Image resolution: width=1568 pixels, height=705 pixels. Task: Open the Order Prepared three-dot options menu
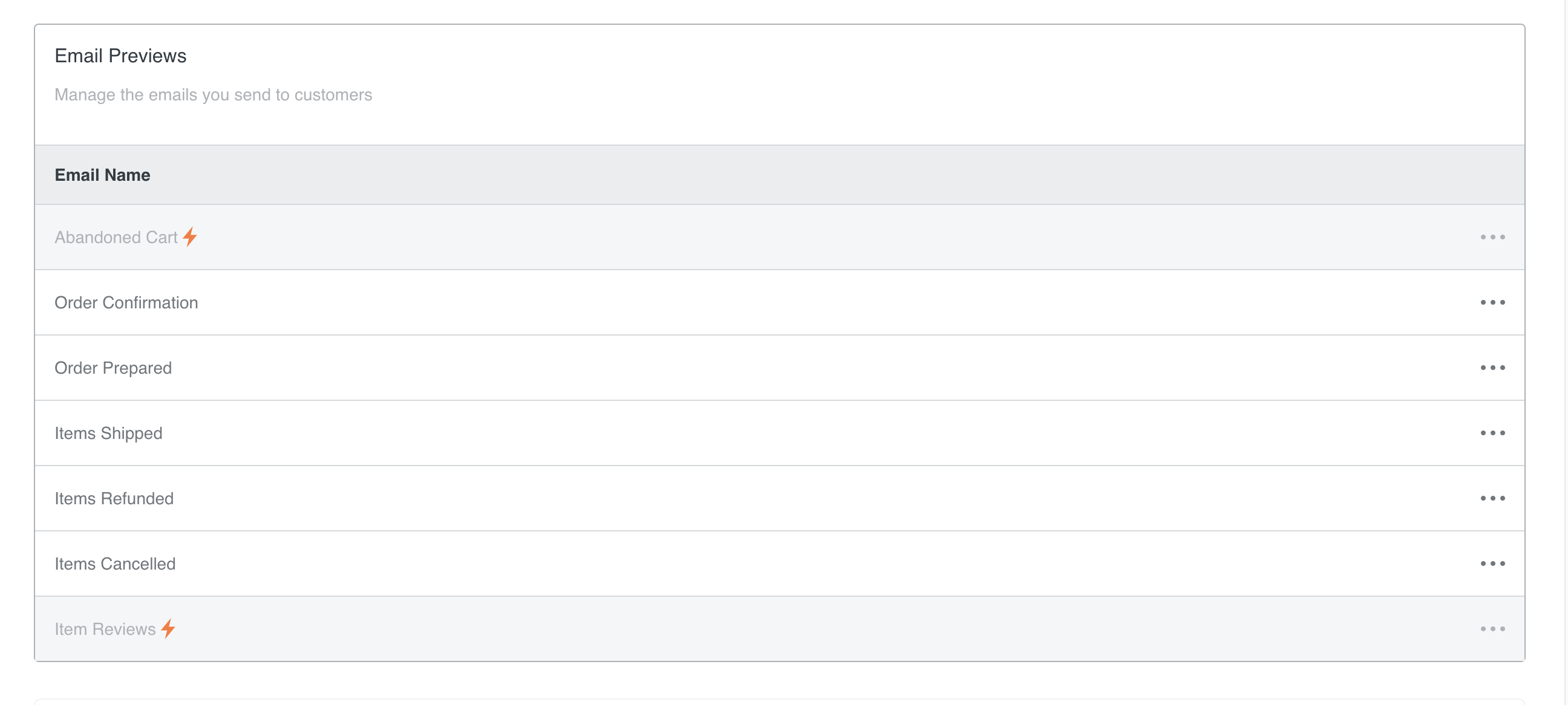[1492, 368]
